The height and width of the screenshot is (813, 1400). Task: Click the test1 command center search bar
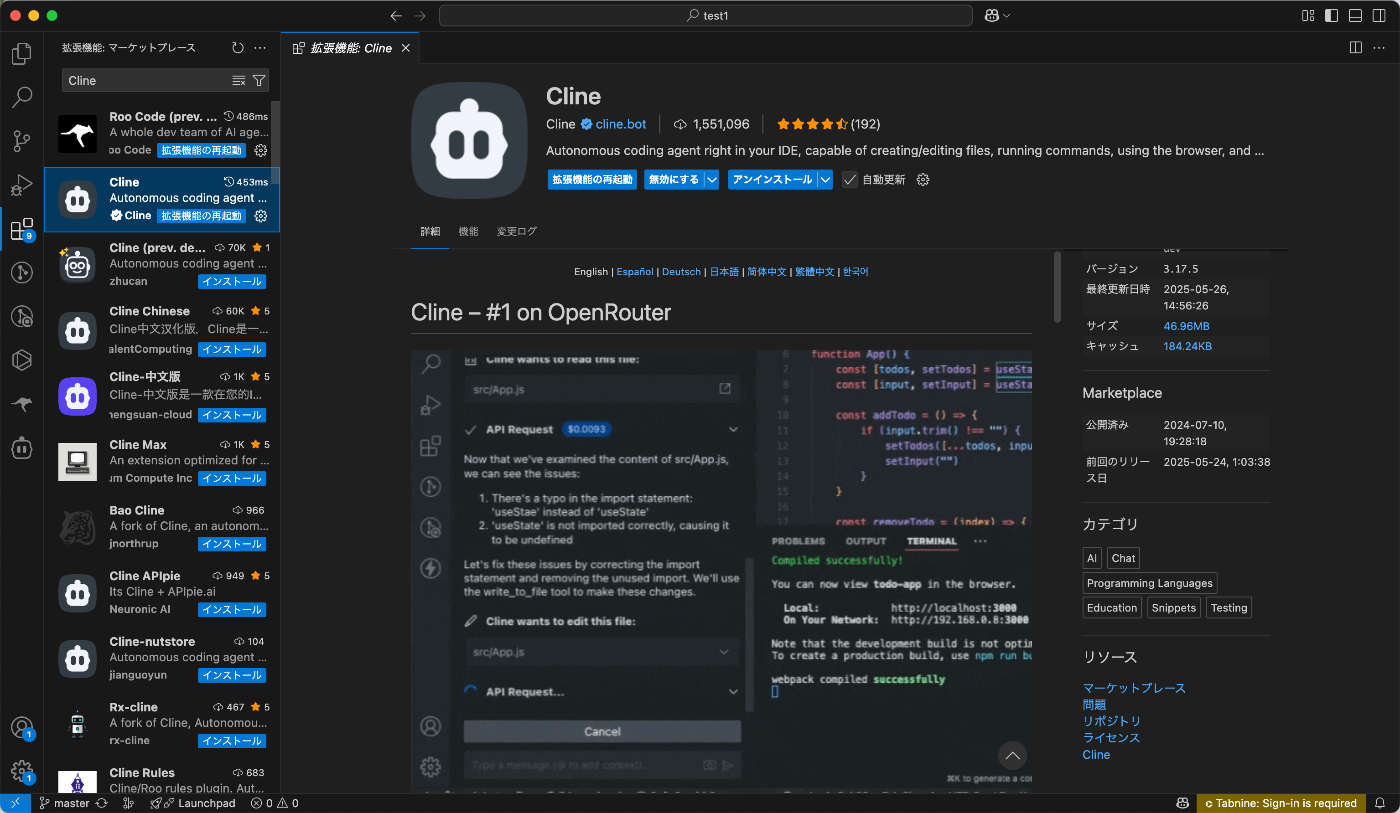pos(706,15)
